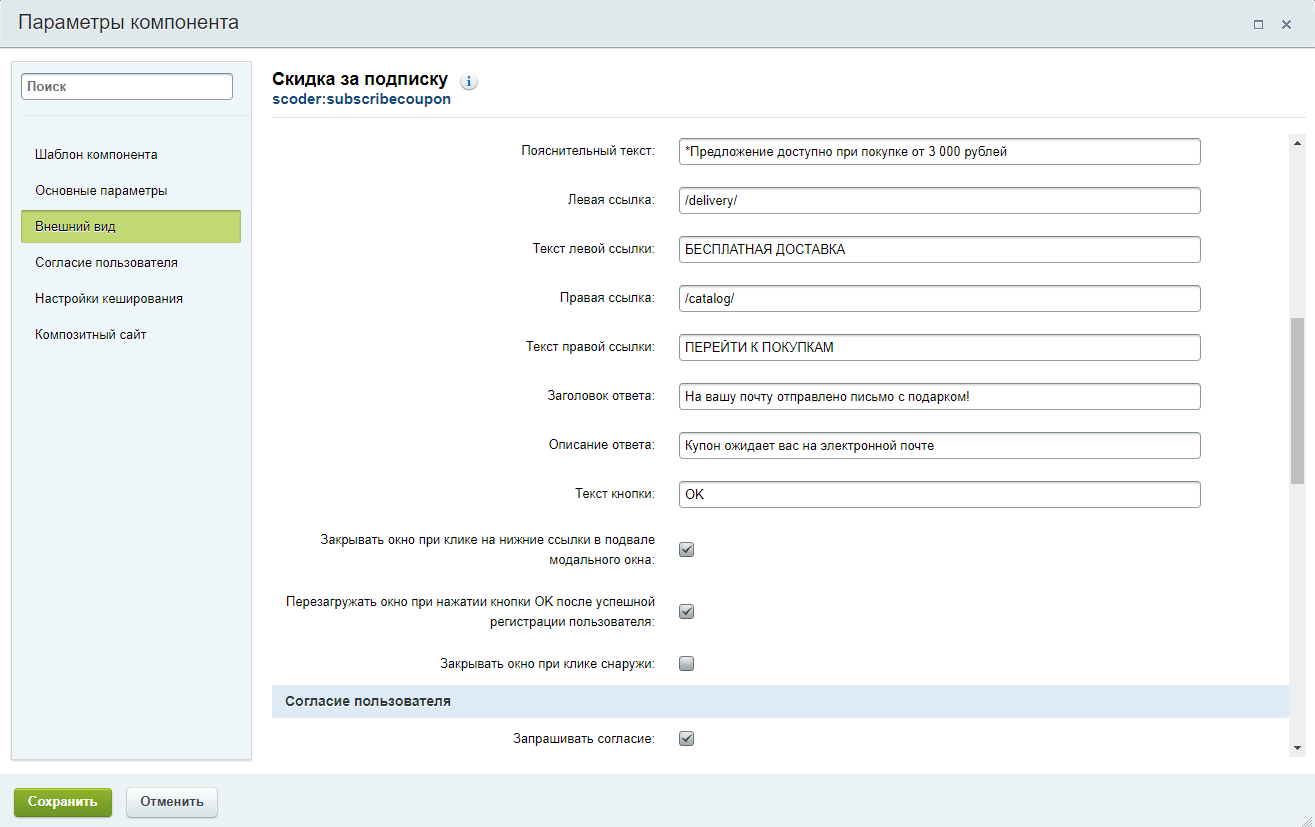Viewport: 1315px width, 827px height.
Task: Click the info icon next to component title
Action: coord(469,82)
